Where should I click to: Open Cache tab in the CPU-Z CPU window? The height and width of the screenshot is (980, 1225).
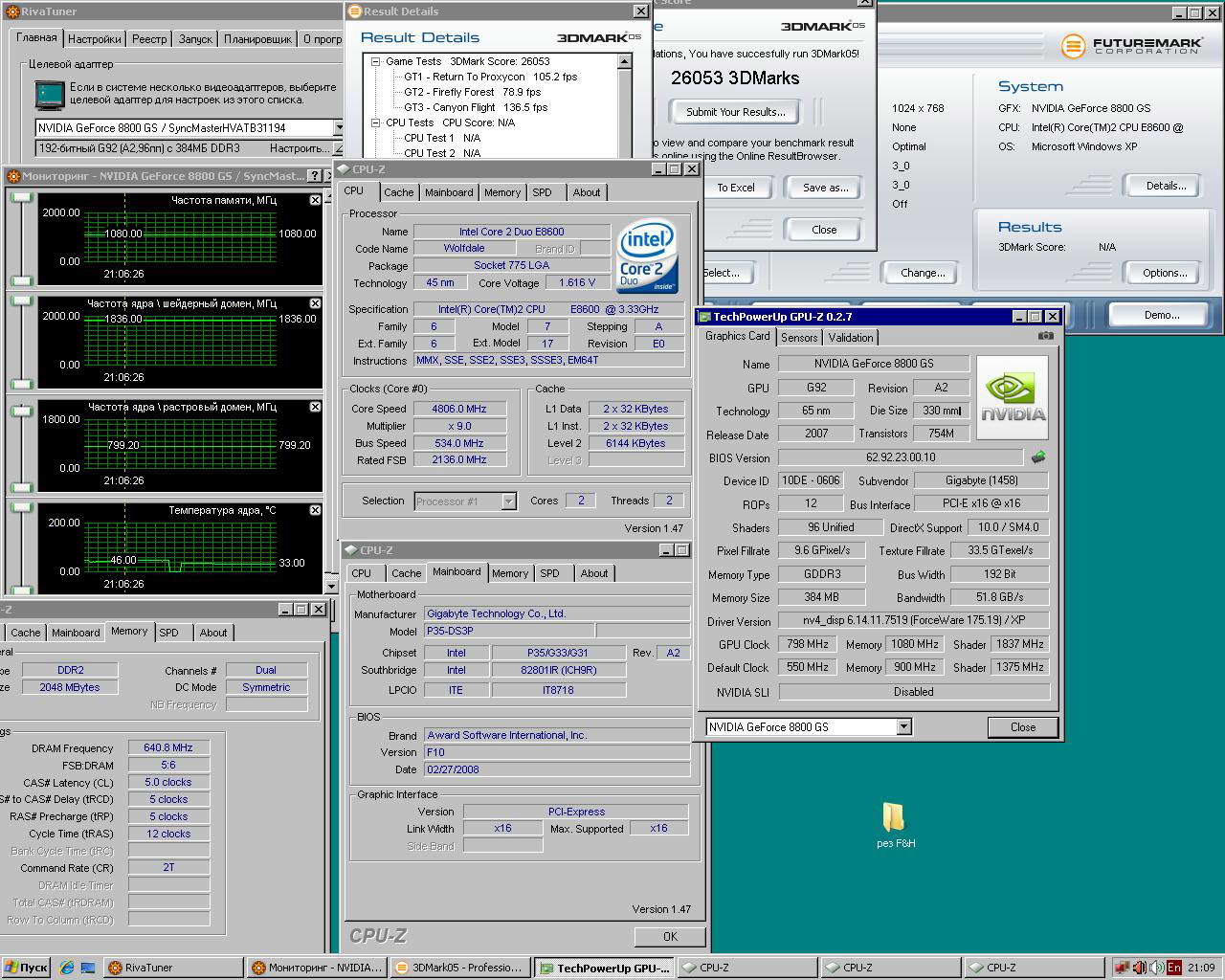(x=398, y=192)
